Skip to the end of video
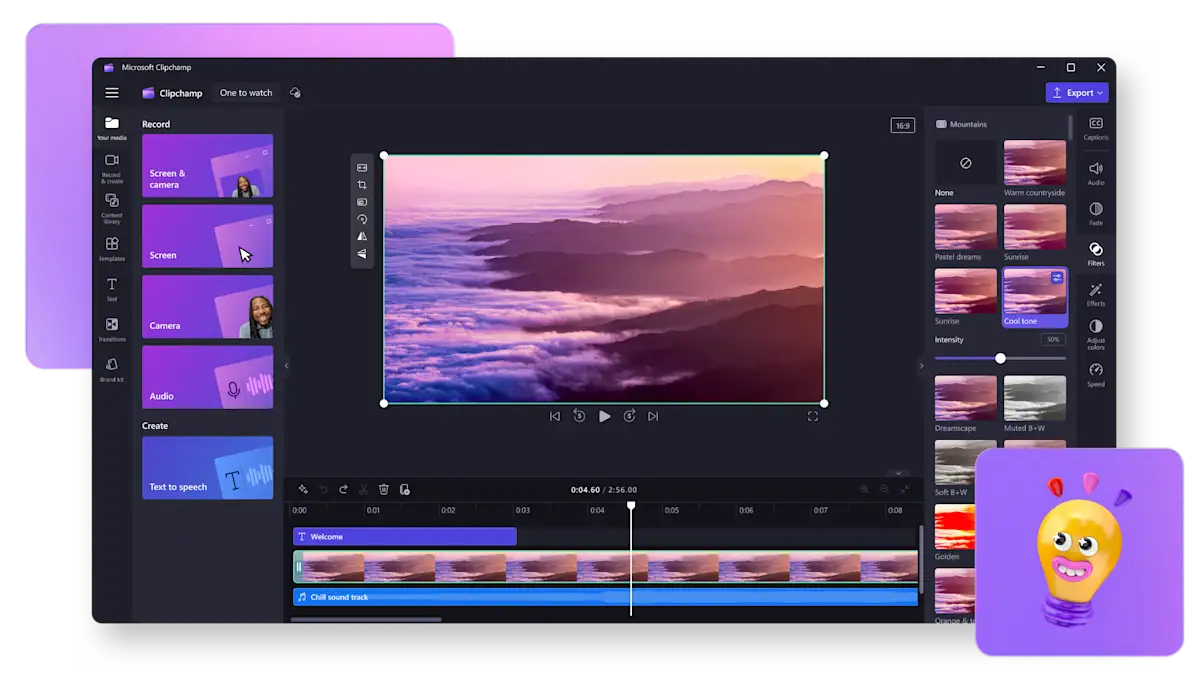Viewport: 1200px width, 680px height. pyautogui.click(x=653, y=416)
